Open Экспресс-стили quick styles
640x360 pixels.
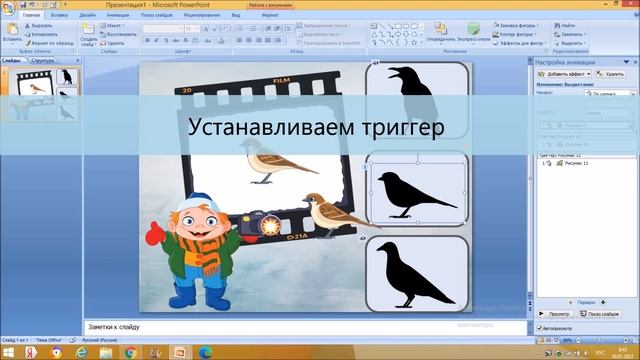point(473,33)
